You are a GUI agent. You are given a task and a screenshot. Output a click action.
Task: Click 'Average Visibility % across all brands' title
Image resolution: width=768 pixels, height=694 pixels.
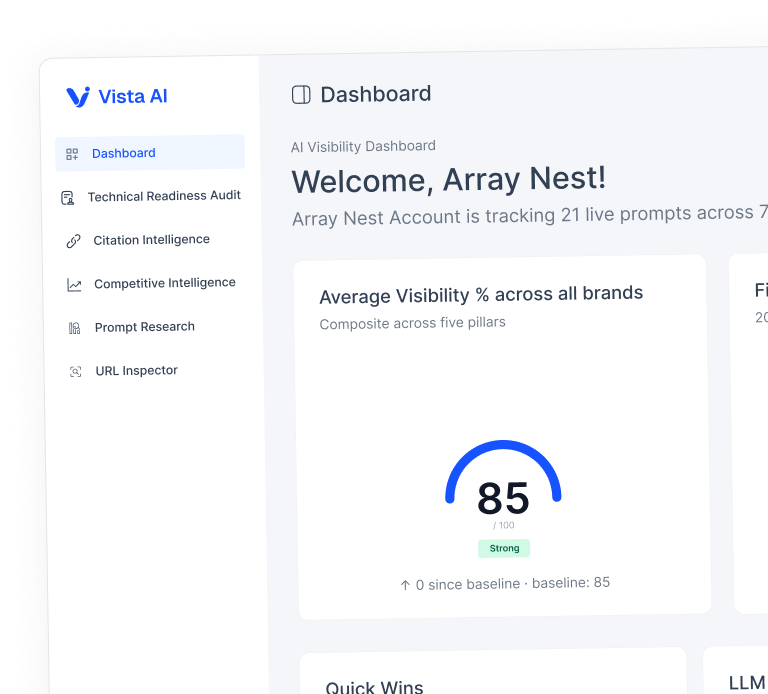click(x=481, y=295)
